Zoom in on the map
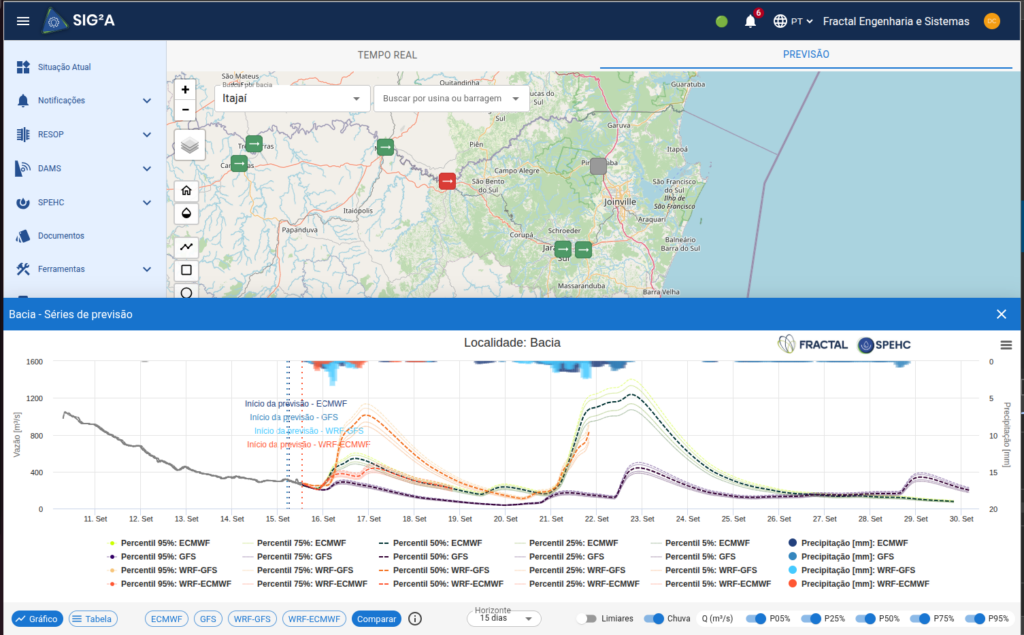 (x=185, y=90)
